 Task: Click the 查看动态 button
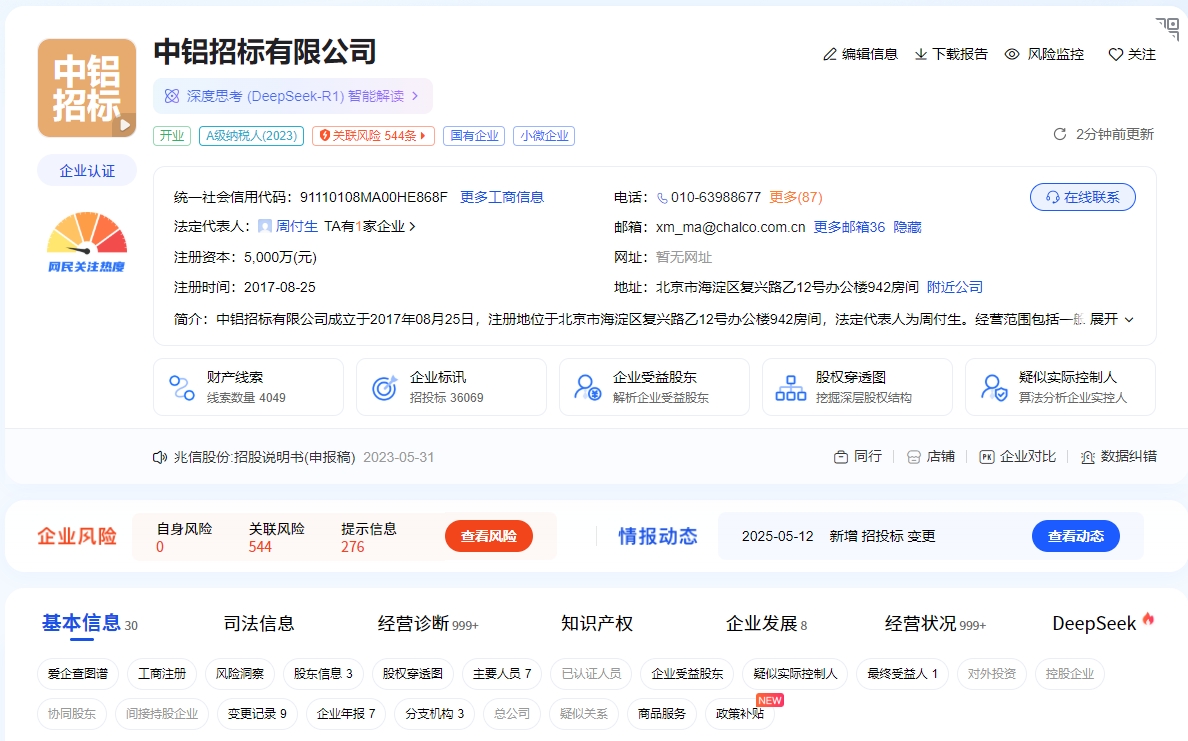1076,536
